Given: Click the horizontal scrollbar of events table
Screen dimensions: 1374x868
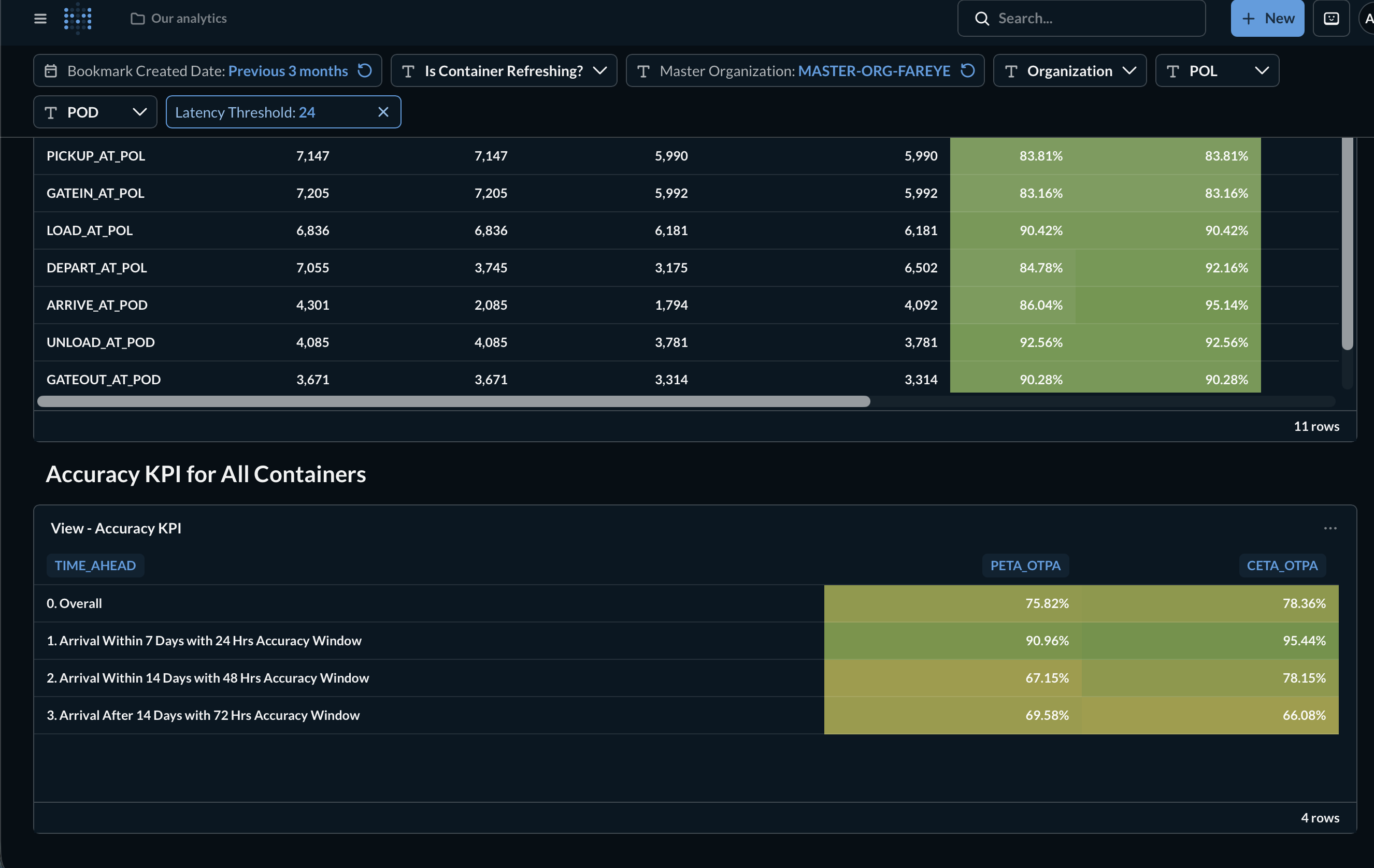Looking at the screenshot, I should tap(454, 401).
